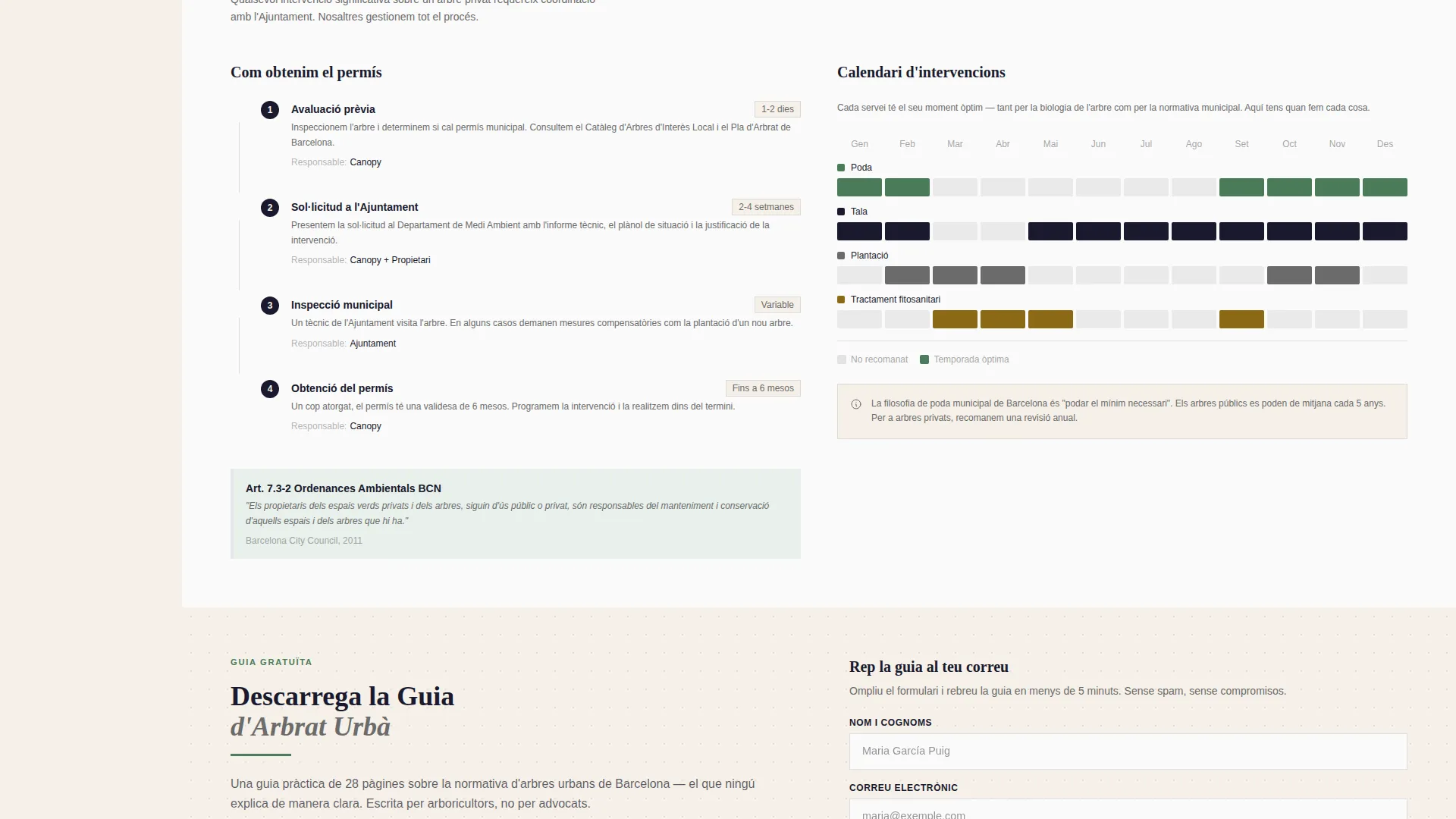This screenshot has height=819, width=1456.
Task: Click the Rep la guia al teu correu heading
Action: pyautogui.click(x=929, y=667)
